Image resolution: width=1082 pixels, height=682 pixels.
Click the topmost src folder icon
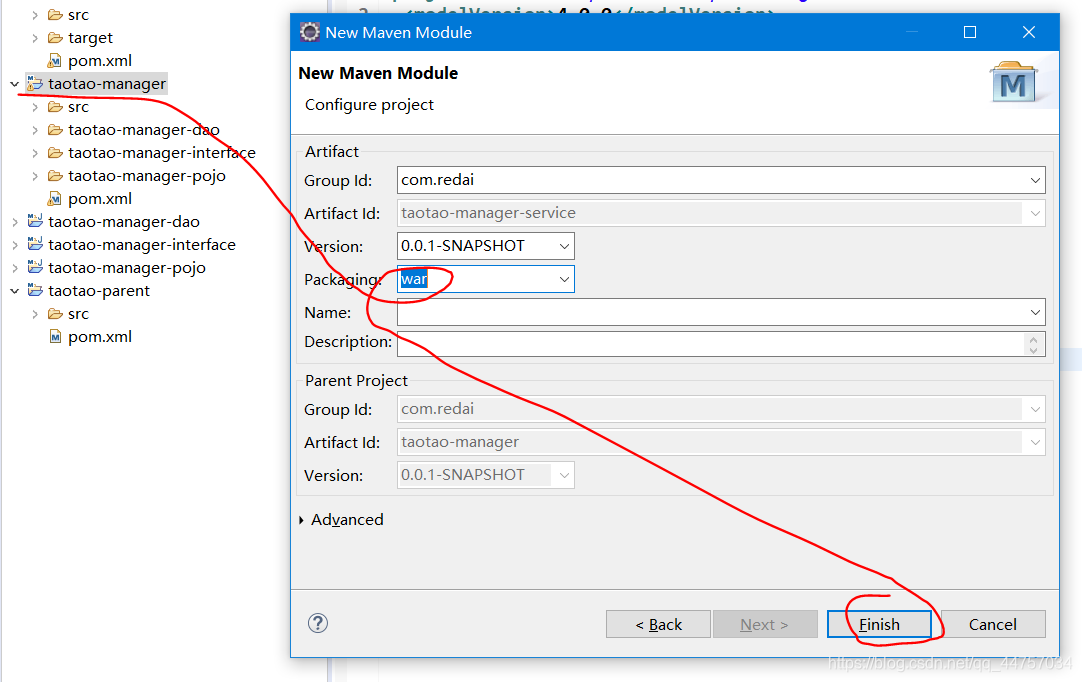pyautogui.click(x=55, y=14)
